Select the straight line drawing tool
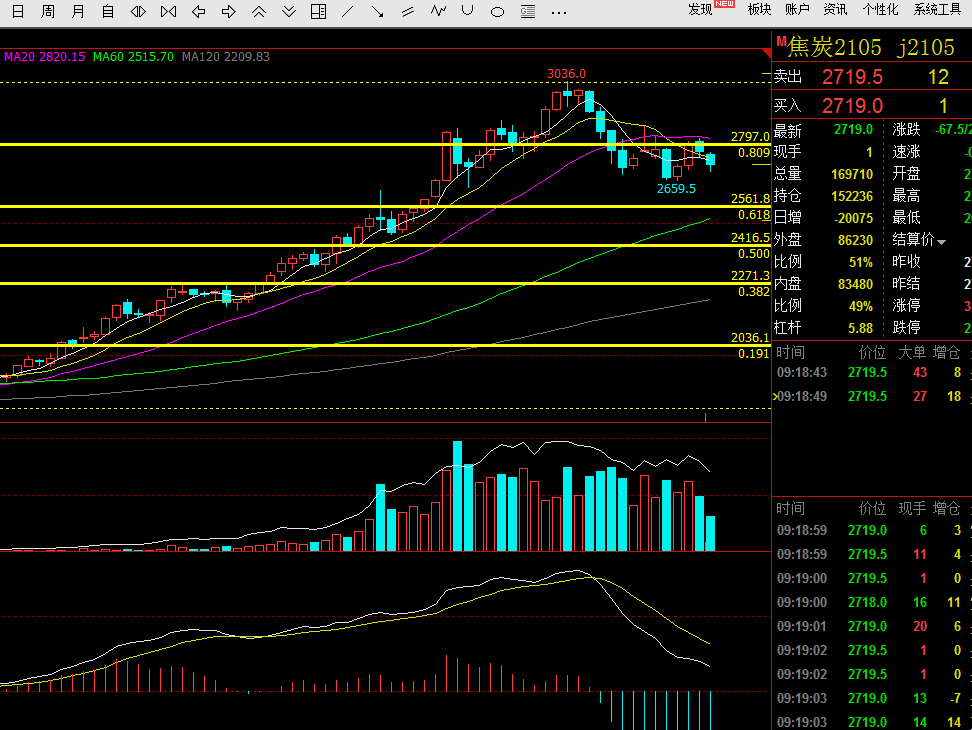The height and width of the screenshot is (730, 972). (348, 11)
